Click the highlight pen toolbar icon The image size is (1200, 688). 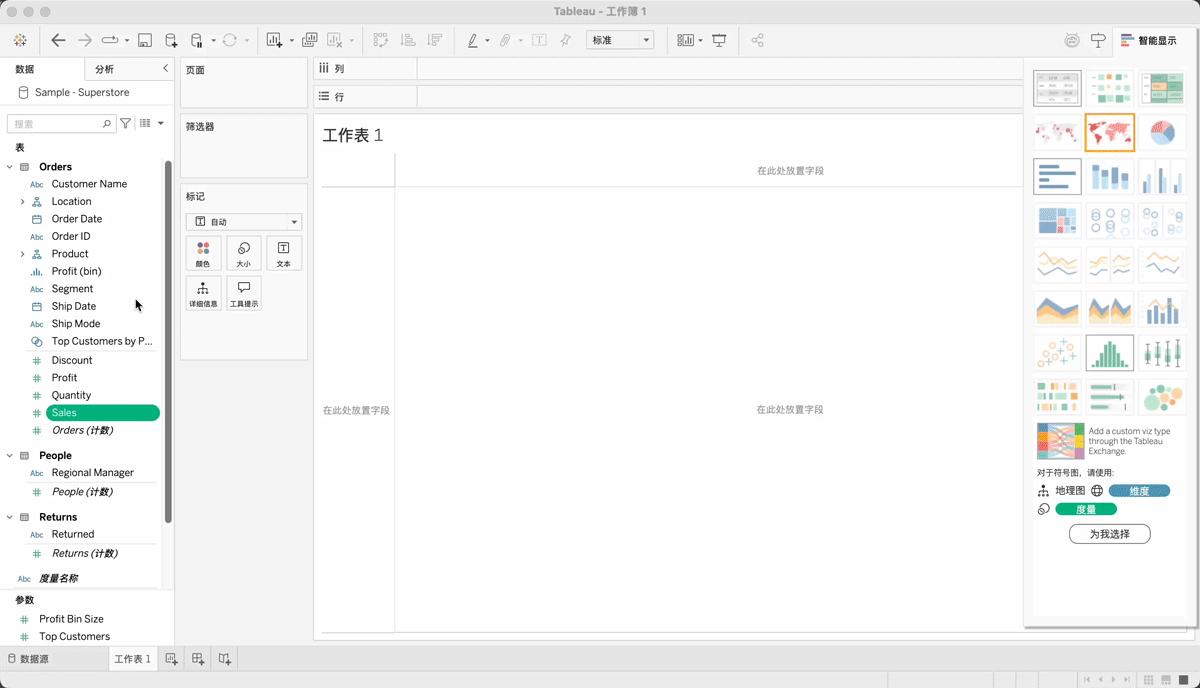[473, 40]
